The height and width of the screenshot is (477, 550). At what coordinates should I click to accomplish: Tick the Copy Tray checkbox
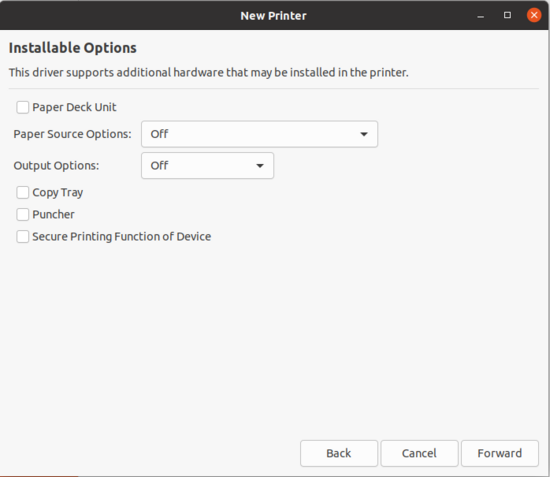[22, 192]
